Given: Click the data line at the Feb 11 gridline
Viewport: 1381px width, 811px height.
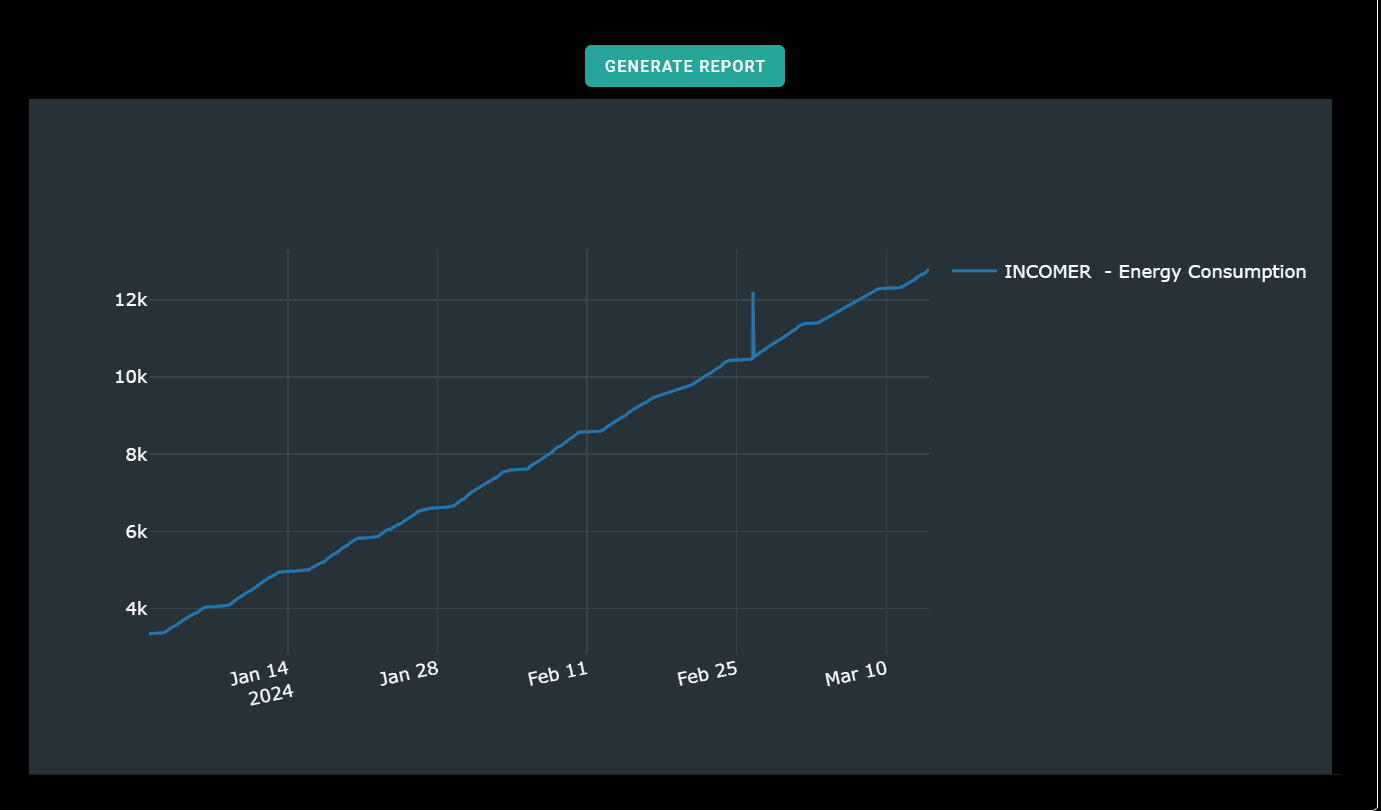Looking at the screenshot, I should pos(587,431).
